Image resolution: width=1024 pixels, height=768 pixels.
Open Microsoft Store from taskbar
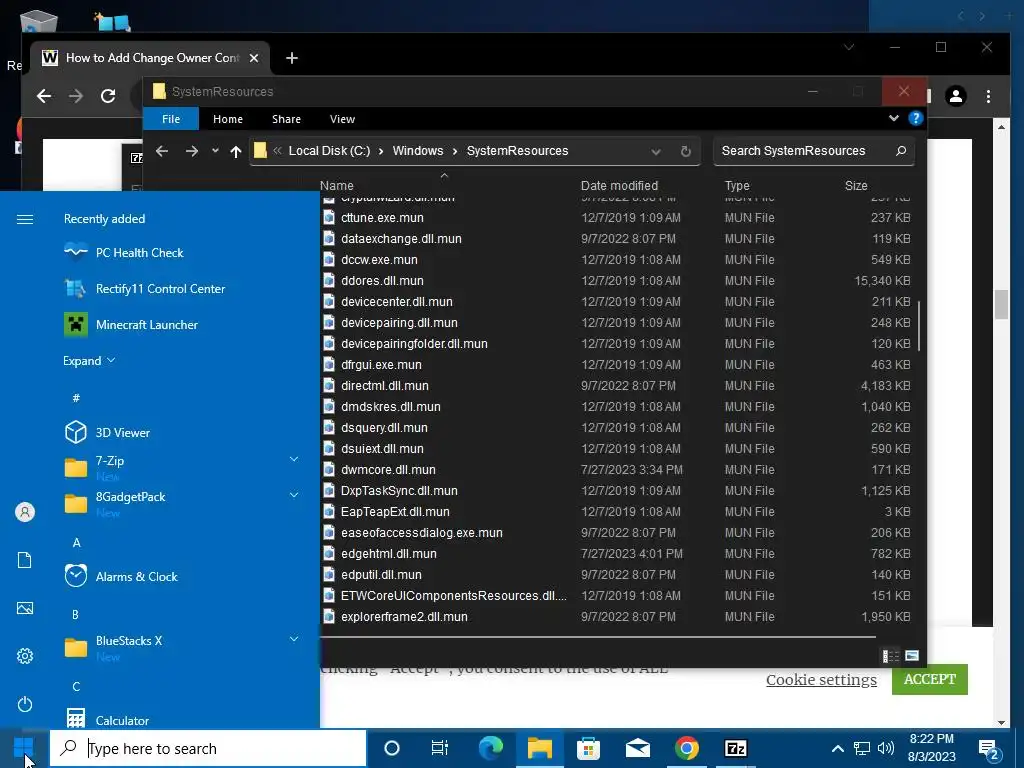(x=588, y=748)
